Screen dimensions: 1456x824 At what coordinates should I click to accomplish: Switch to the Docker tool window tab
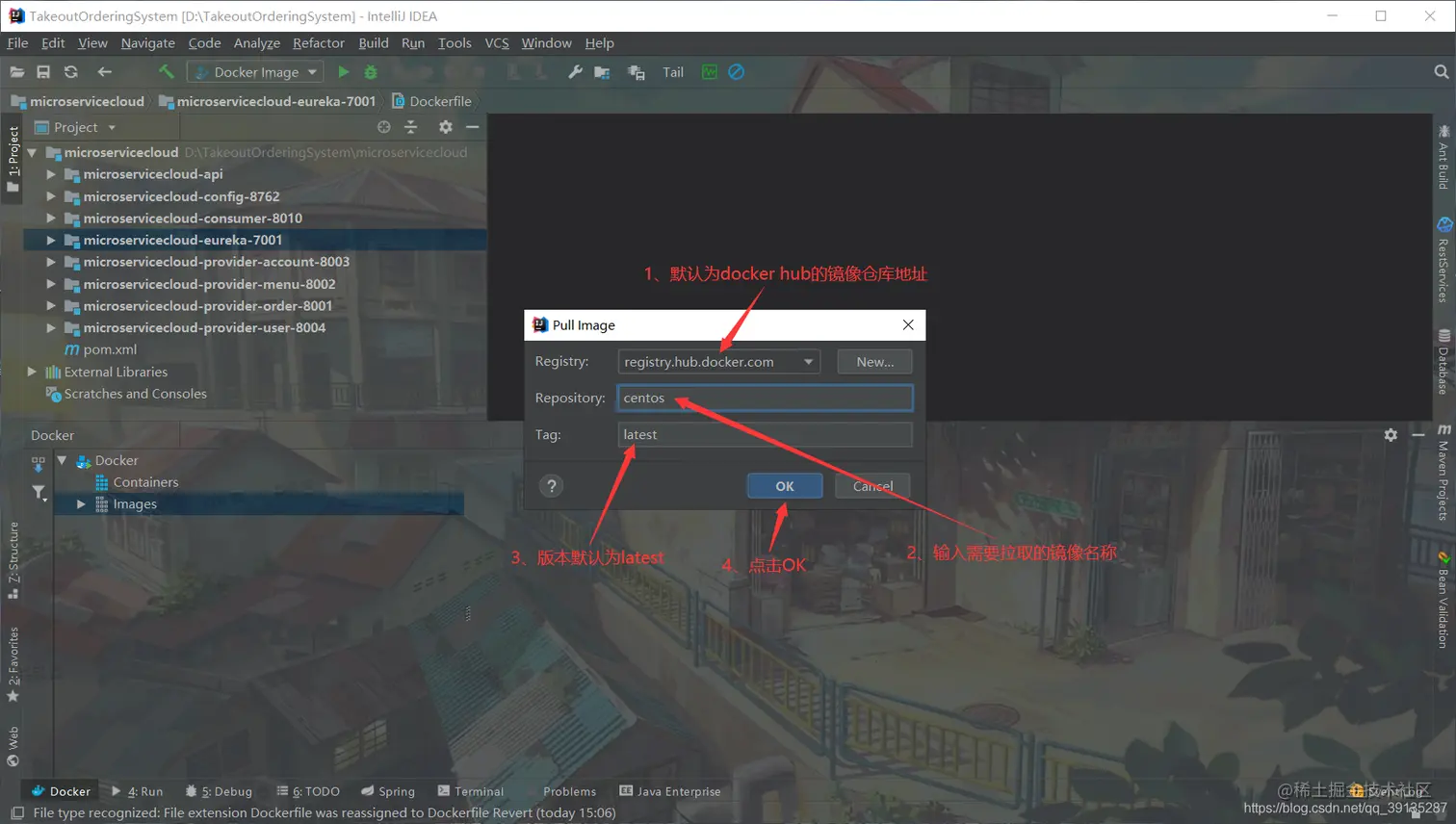(x=61, y=791)
